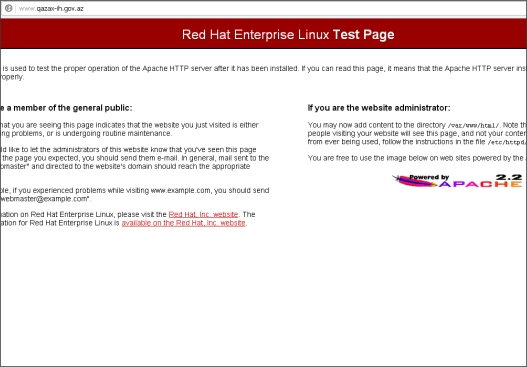The width and height of the screenshot is (527, 367).
Task: Follow "available on the Red Hat, Inc. website" link
Action: coord(184,223)
